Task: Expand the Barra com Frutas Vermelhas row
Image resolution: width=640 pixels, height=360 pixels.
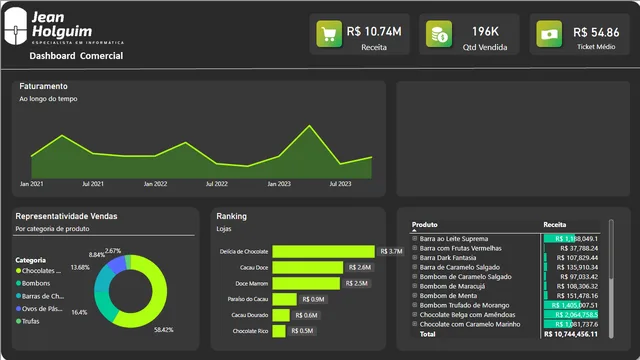Action: (415, 248)
